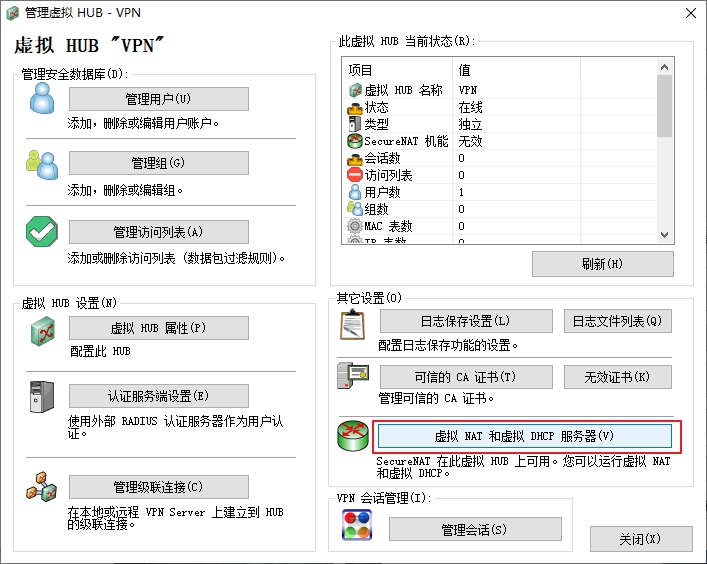Viewport: 707px width, 564px height.
Task: Click the green SecureNAT router icon
Action: [353, 436]
